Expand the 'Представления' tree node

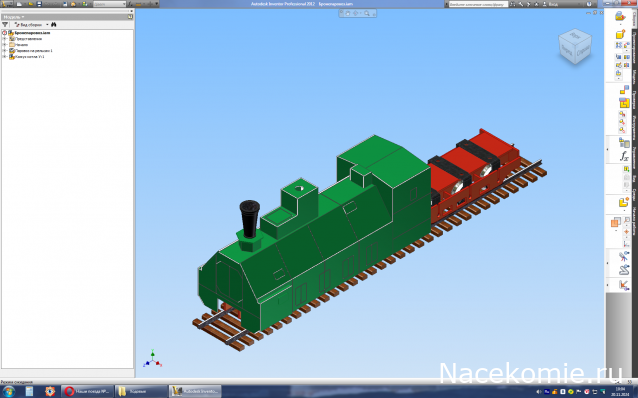point(5,39)
